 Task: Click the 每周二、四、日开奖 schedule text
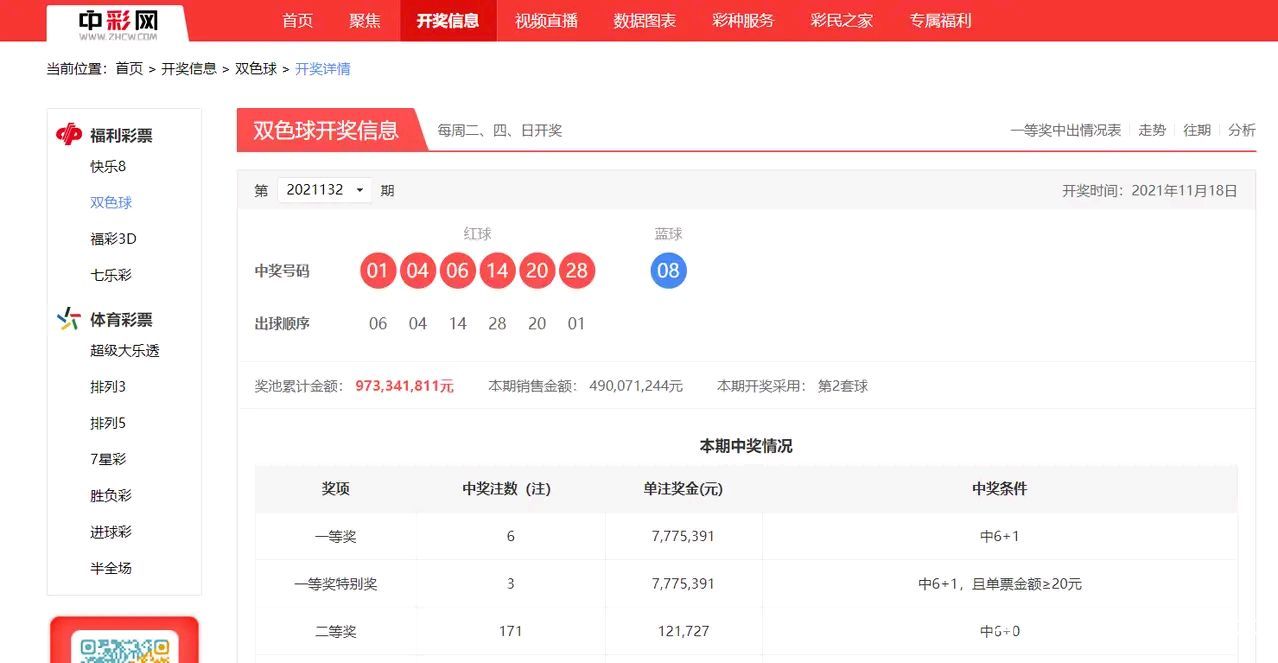[x=500, y=130]
